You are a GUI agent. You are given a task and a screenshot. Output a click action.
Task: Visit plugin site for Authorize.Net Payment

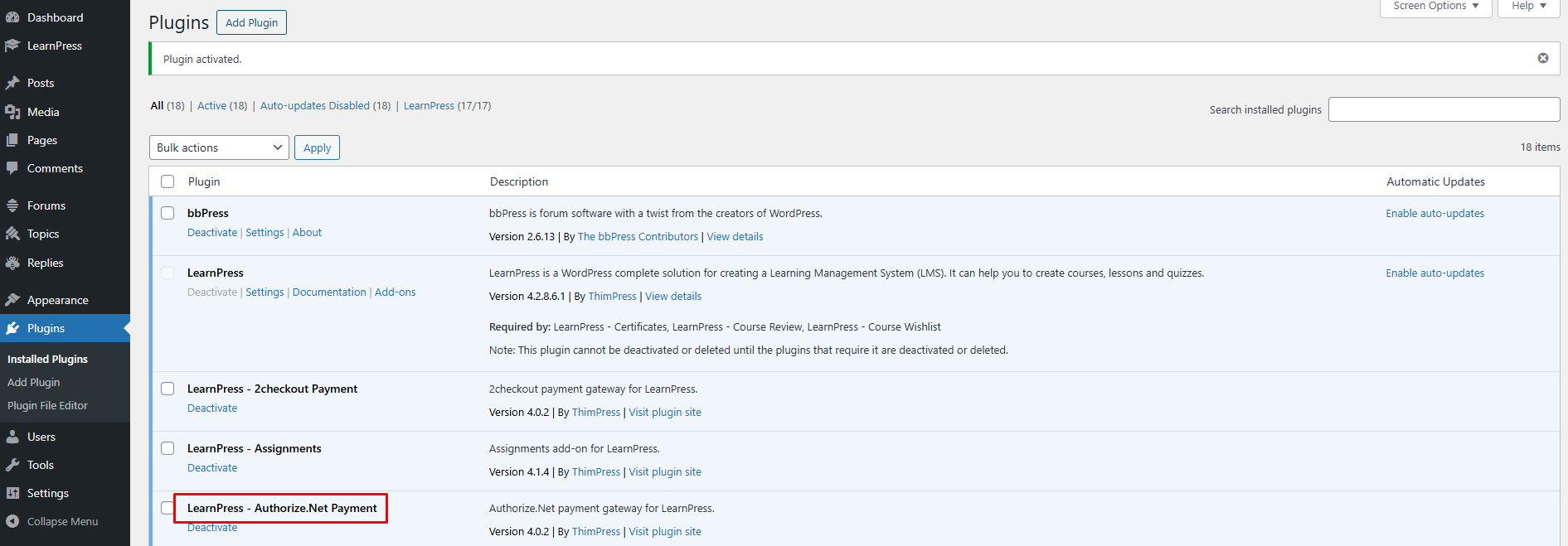(665, 531)
